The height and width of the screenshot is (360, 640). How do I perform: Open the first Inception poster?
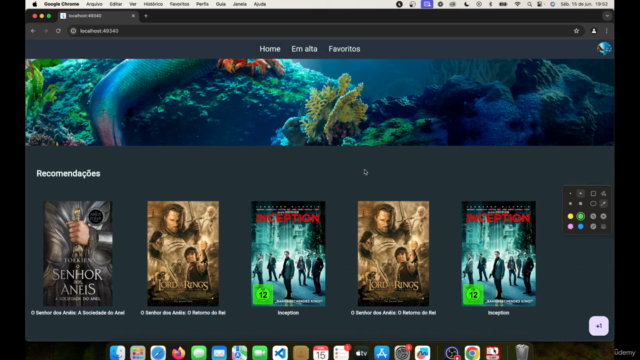(x=288, y=253)
